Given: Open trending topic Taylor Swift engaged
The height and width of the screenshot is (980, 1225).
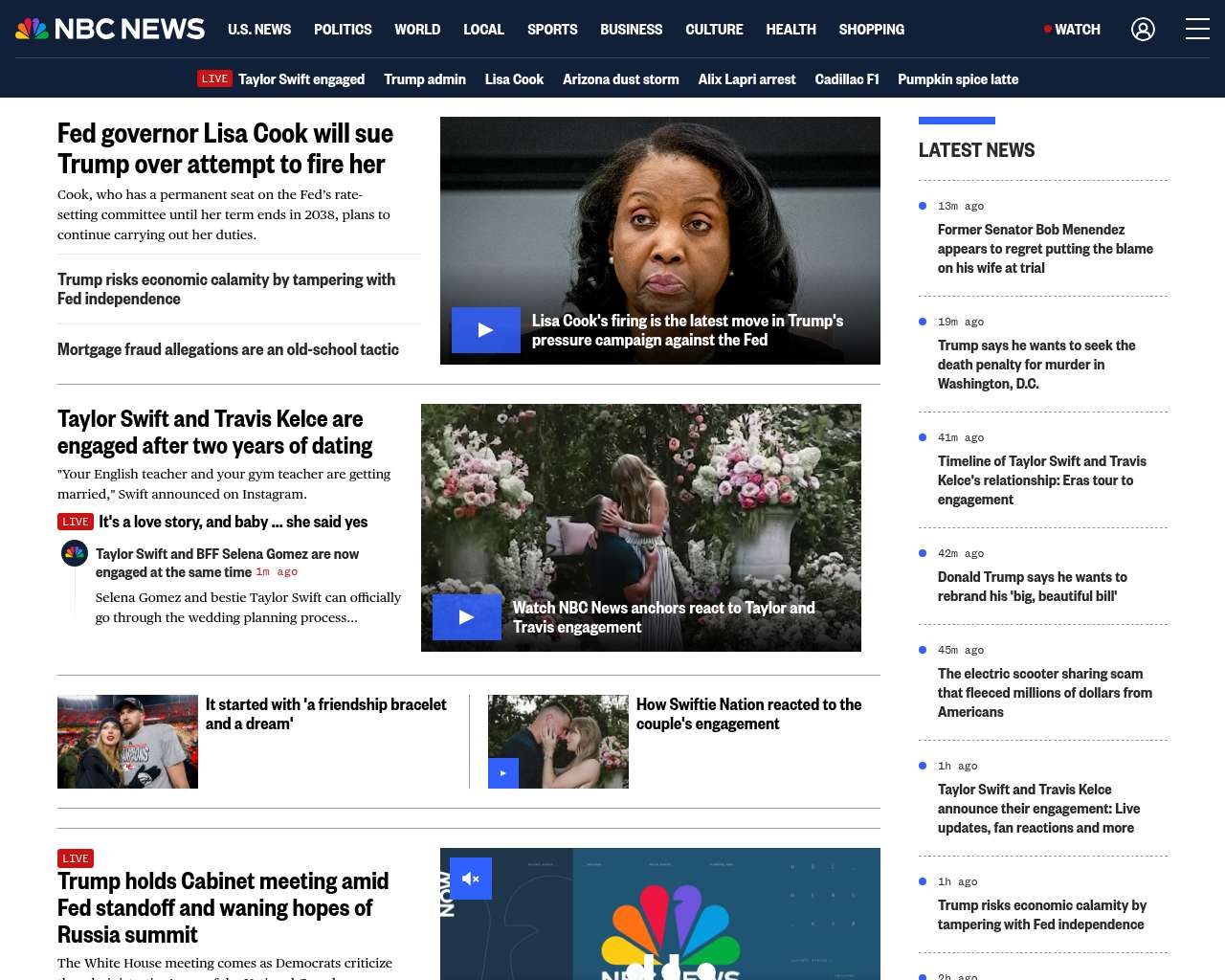Looking at the screenshot, I should [301, 79].
